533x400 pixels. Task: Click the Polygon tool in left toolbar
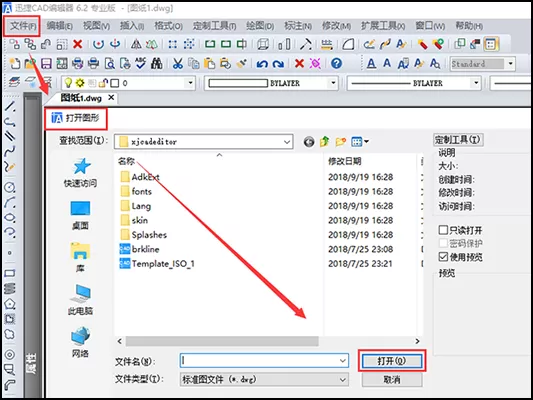(10, 303)
